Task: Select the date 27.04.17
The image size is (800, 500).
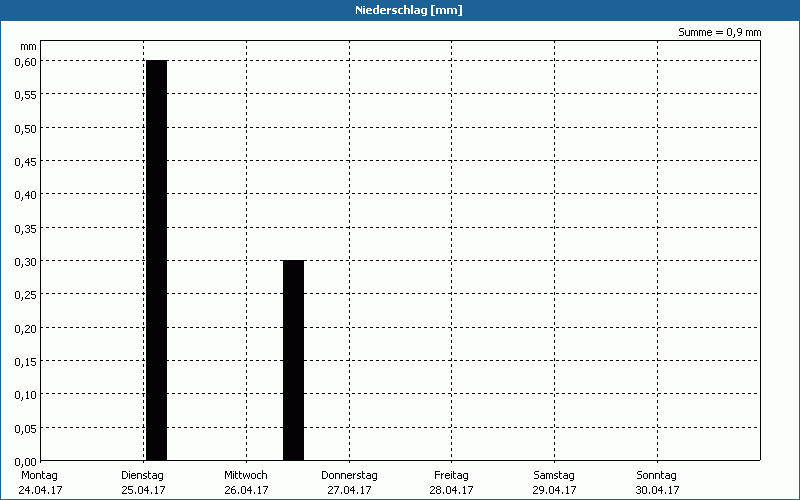Action: tap(349, 490)
